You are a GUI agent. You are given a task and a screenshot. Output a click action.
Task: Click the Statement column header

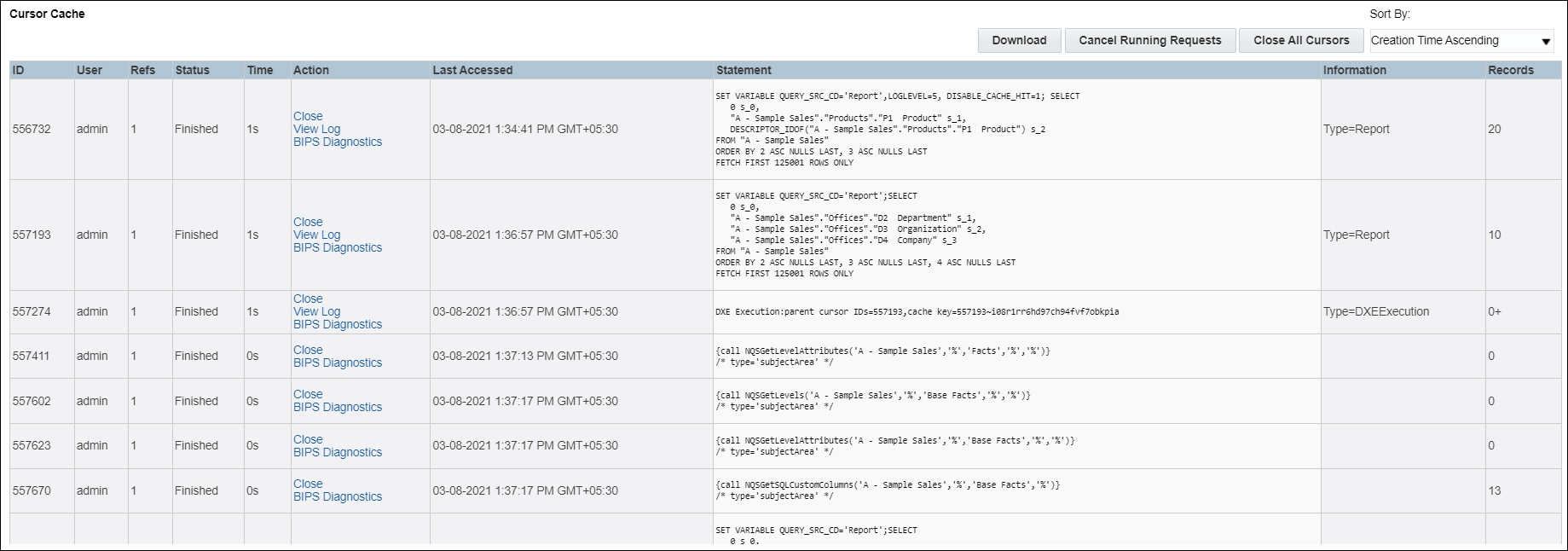pyautogui.click(x=1016, y=70)
